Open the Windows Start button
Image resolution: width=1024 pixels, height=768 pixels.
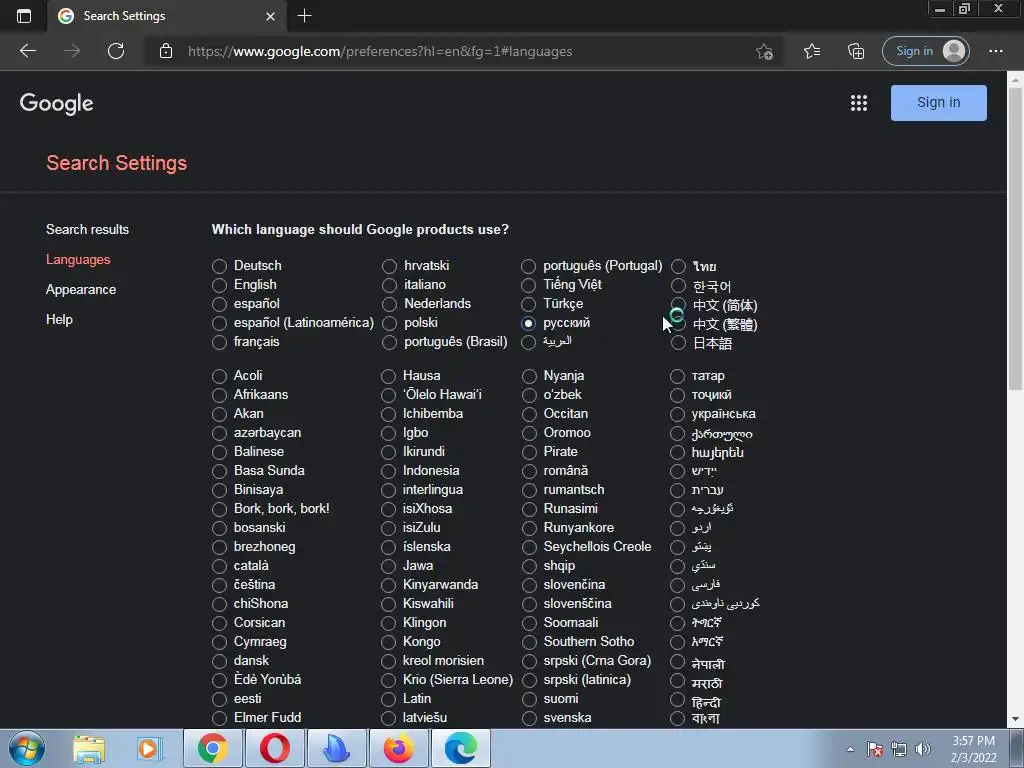[x=27, y=748]
